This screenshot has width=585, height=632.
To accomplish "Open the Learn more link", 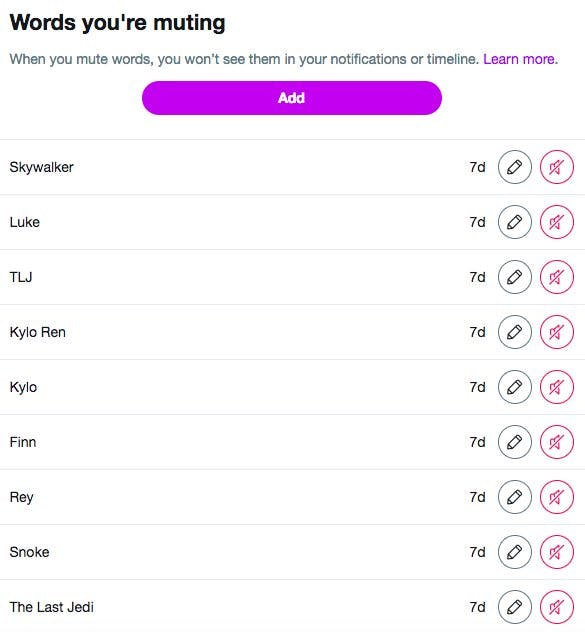I will click(x=520, y=59).
